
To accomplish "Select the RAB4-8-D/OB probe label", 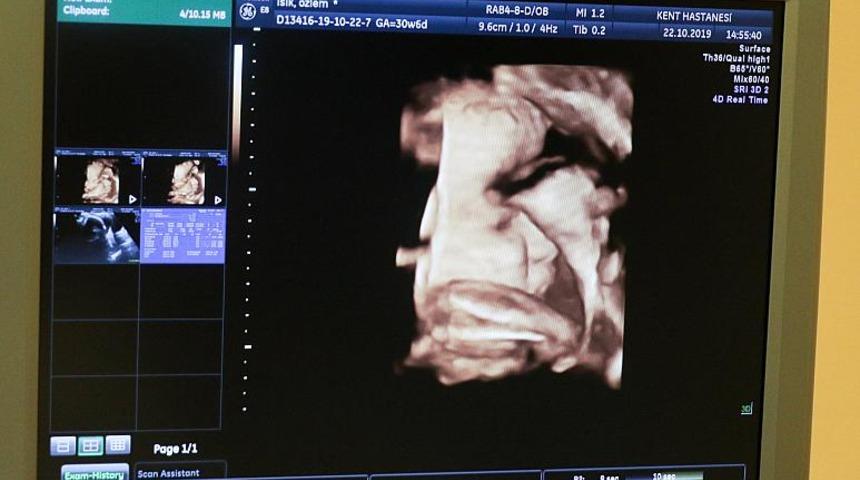I will click(x=517, y=11).
